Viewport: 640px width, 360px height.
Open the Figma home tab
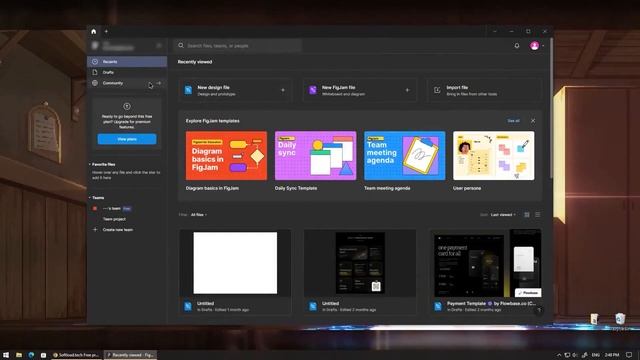[x=93, y=31]
